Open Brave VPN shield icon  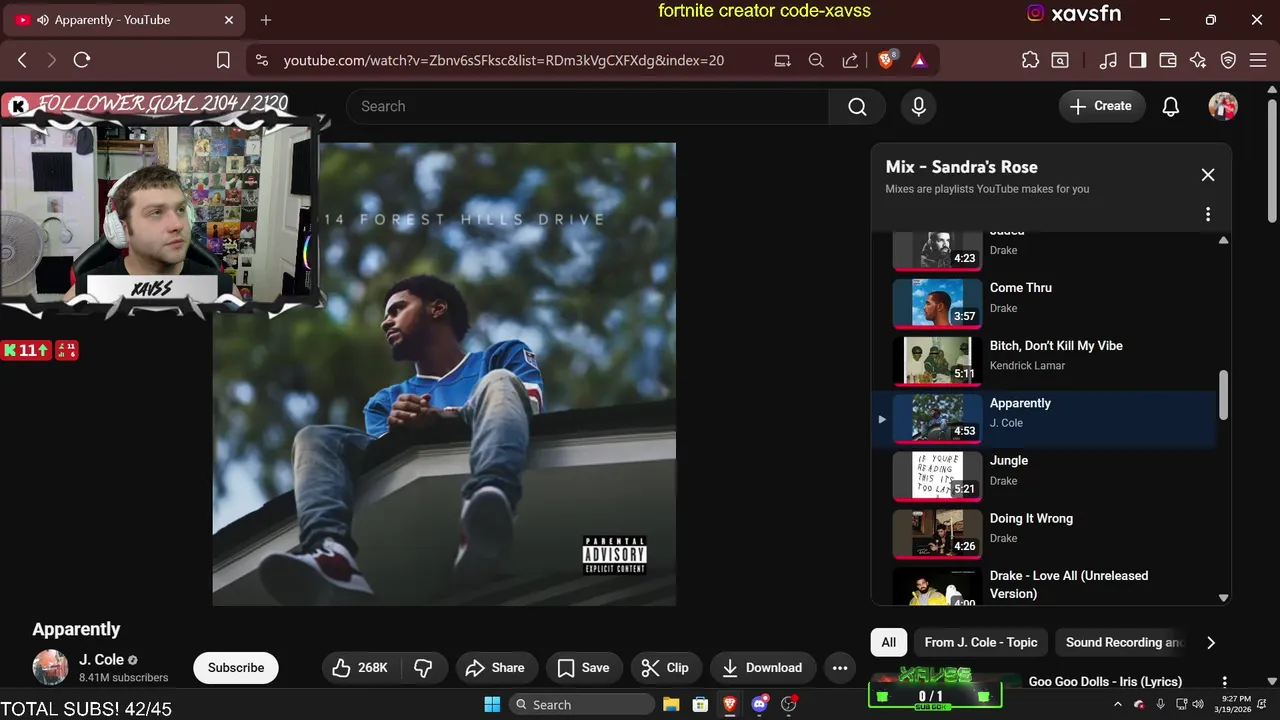[1229, 60]
